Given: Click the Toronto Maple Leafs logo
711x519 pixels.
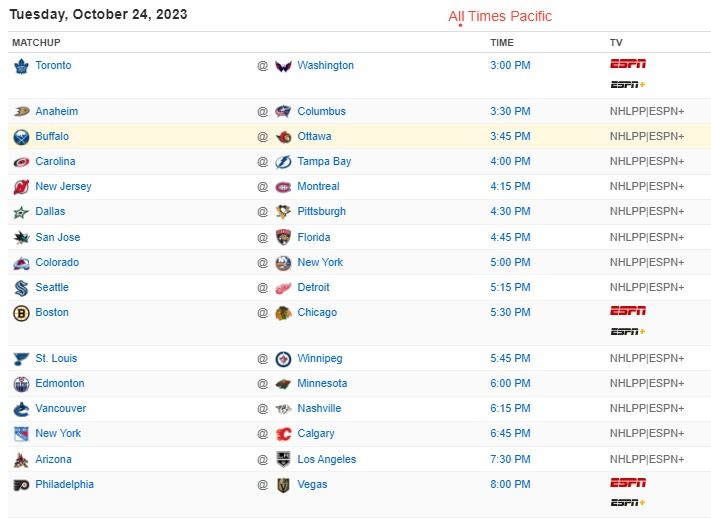Looking at the screenshot, I should coord(21,66).
